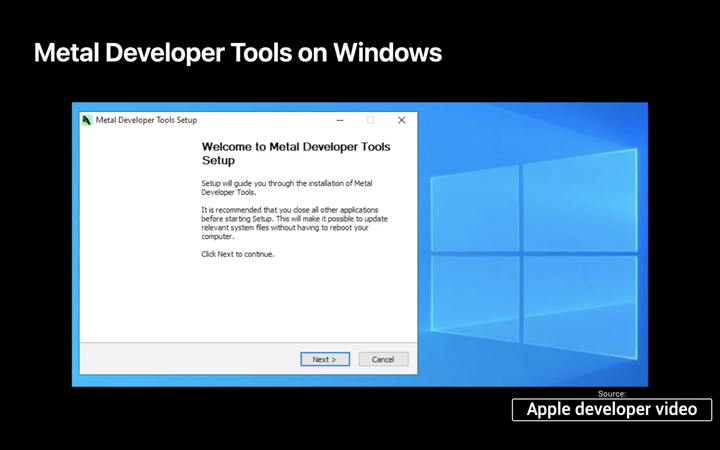
Task: Click the 'Setup will guide you' paragraph
Action: [x=287, y=188]
